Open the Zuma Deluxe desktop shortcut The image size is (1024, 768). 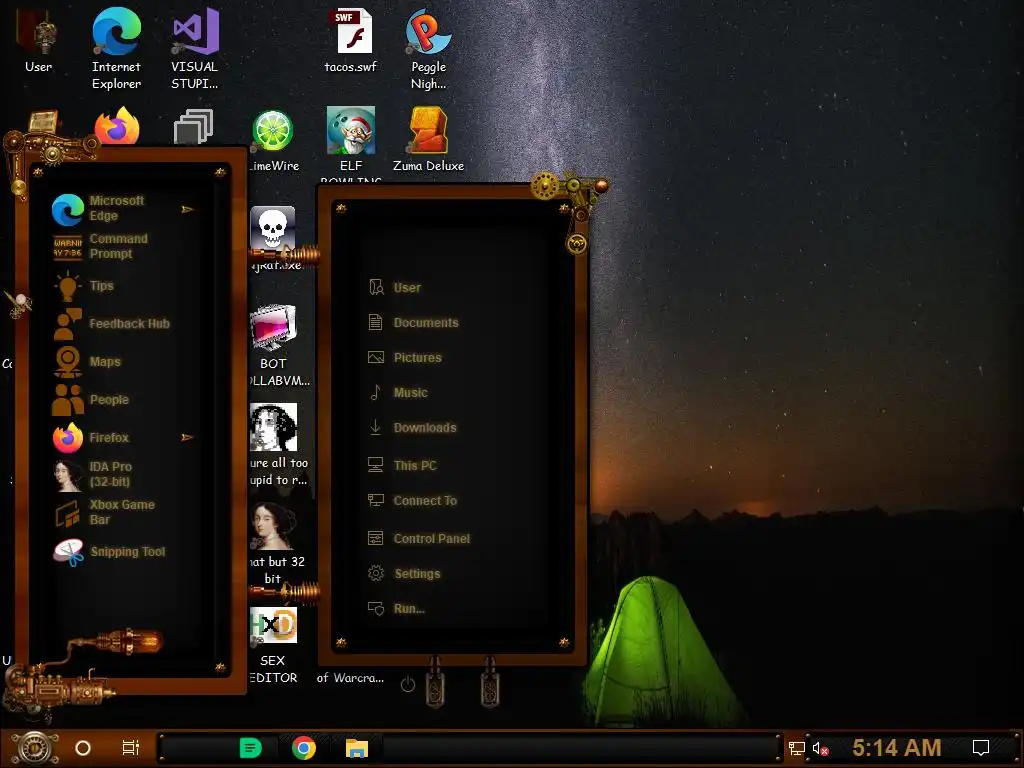(x=428, y=139)
